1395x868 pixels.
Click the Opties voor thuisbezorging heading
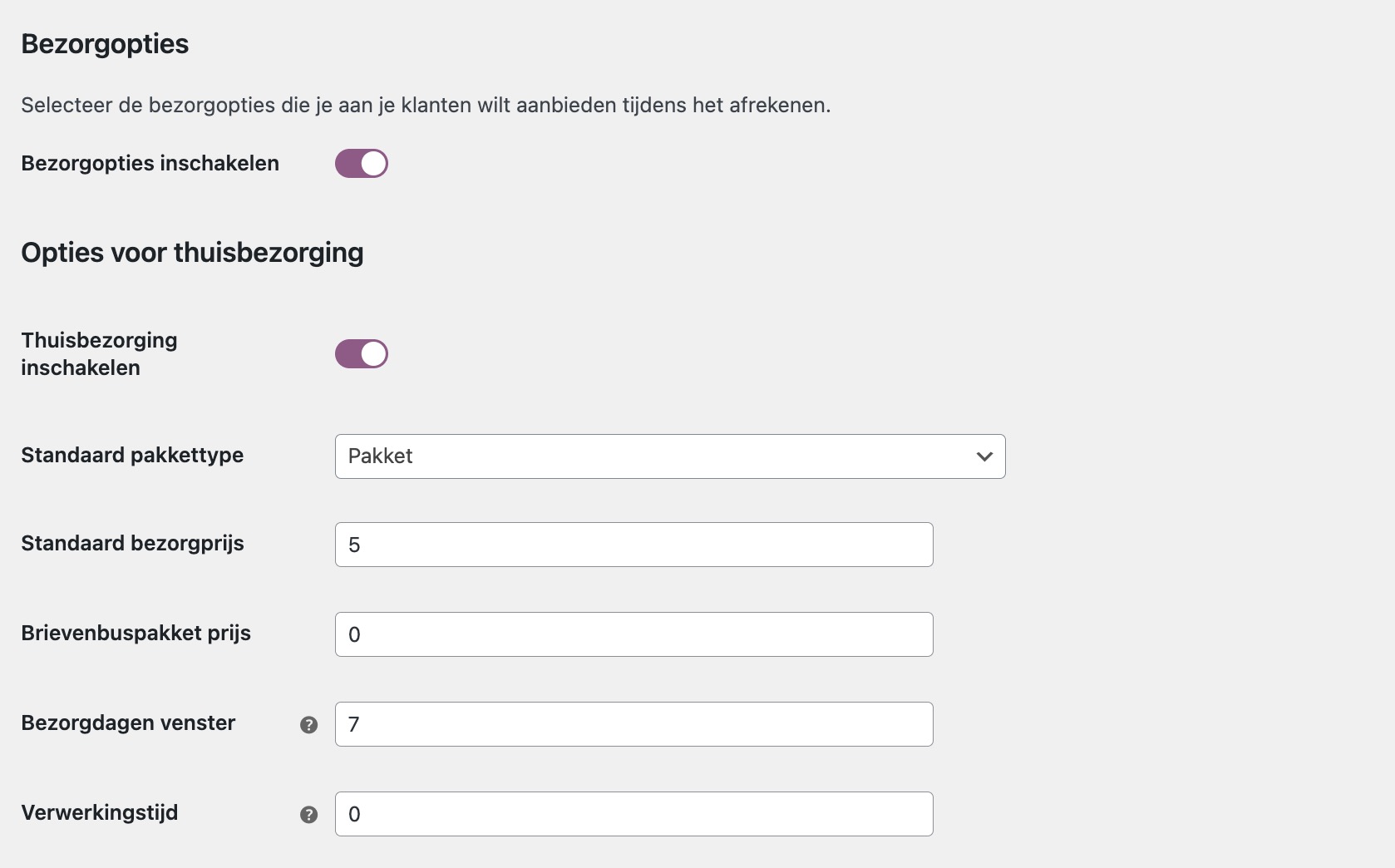tap(191, 253)
